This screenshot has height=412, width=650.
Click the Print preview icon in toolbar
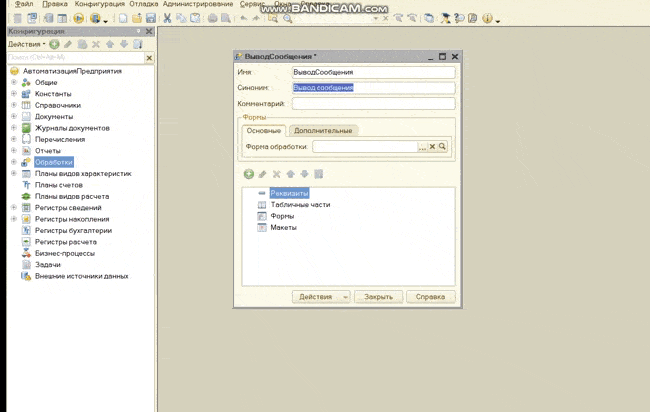[226, 18]
